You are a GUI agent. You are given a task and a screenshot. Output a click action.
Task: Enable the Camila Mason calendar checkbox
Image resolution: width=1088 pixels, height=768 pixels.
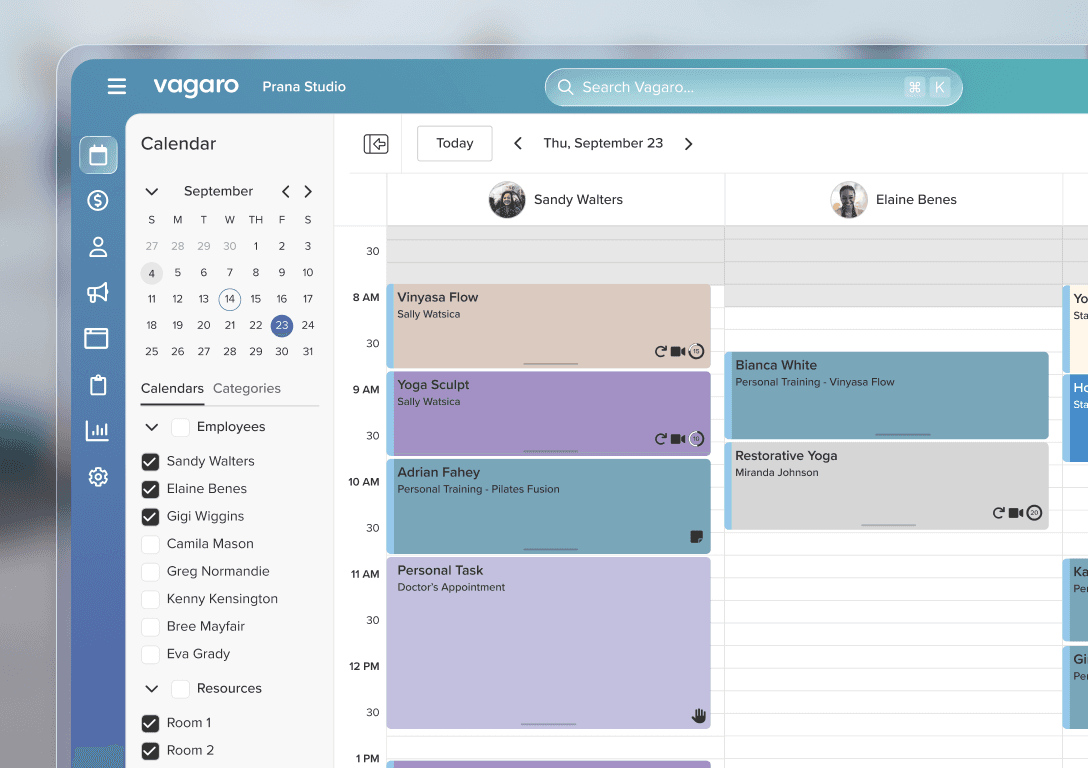tap(151, 544)
